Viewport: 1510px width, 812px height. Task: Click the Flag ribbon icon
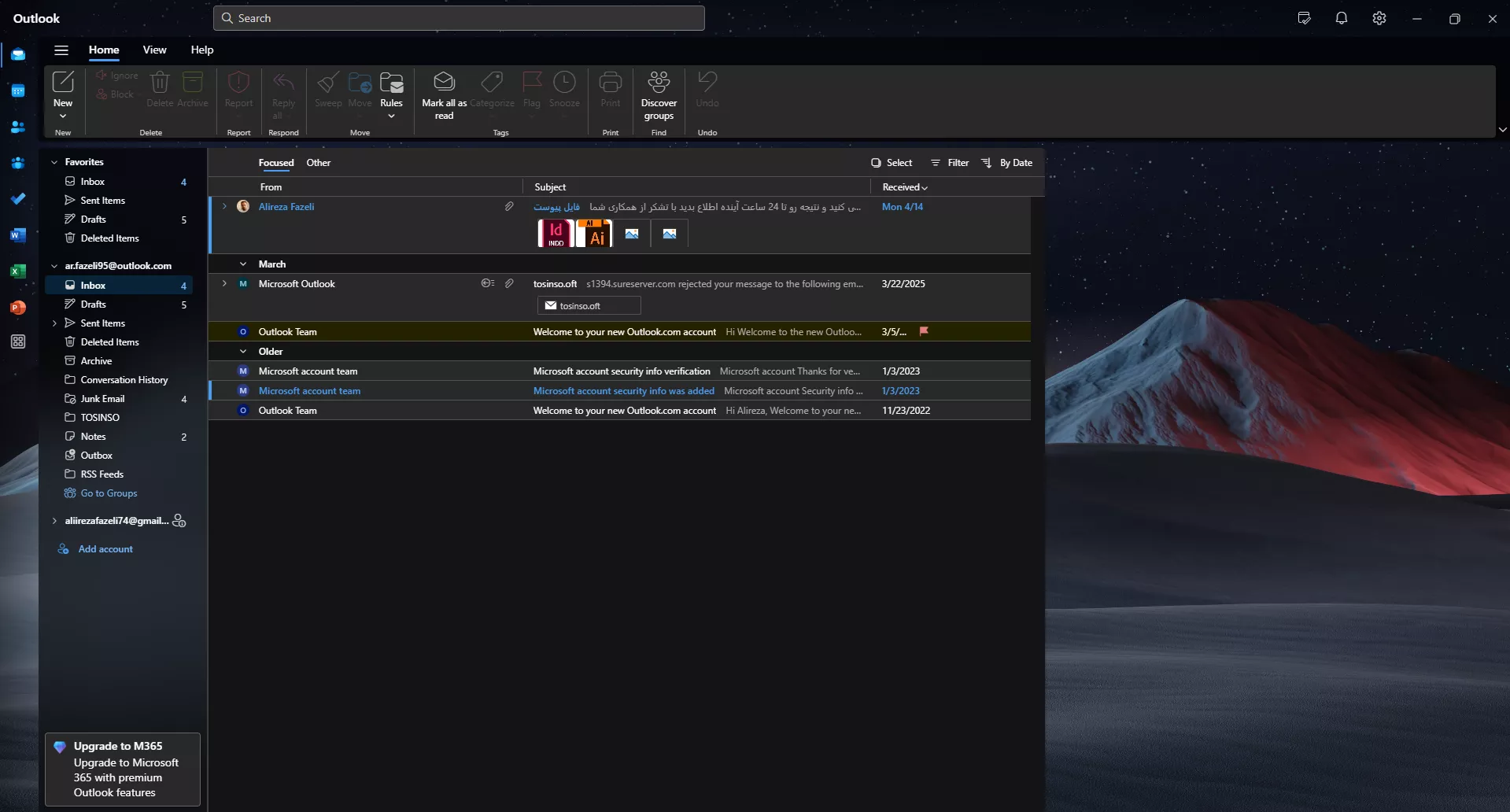[x=532, y=82]
